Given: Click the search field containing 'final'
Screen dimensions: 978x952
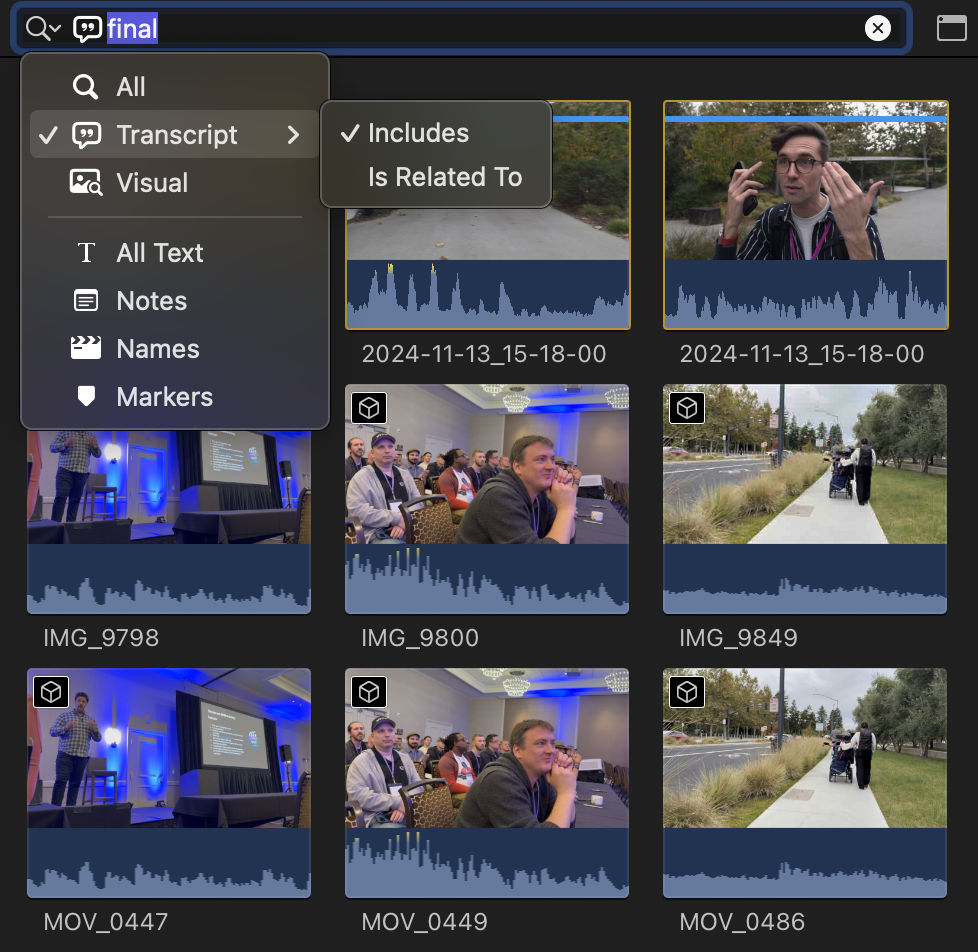Looking at the screenshot, I should click(500, 28).
